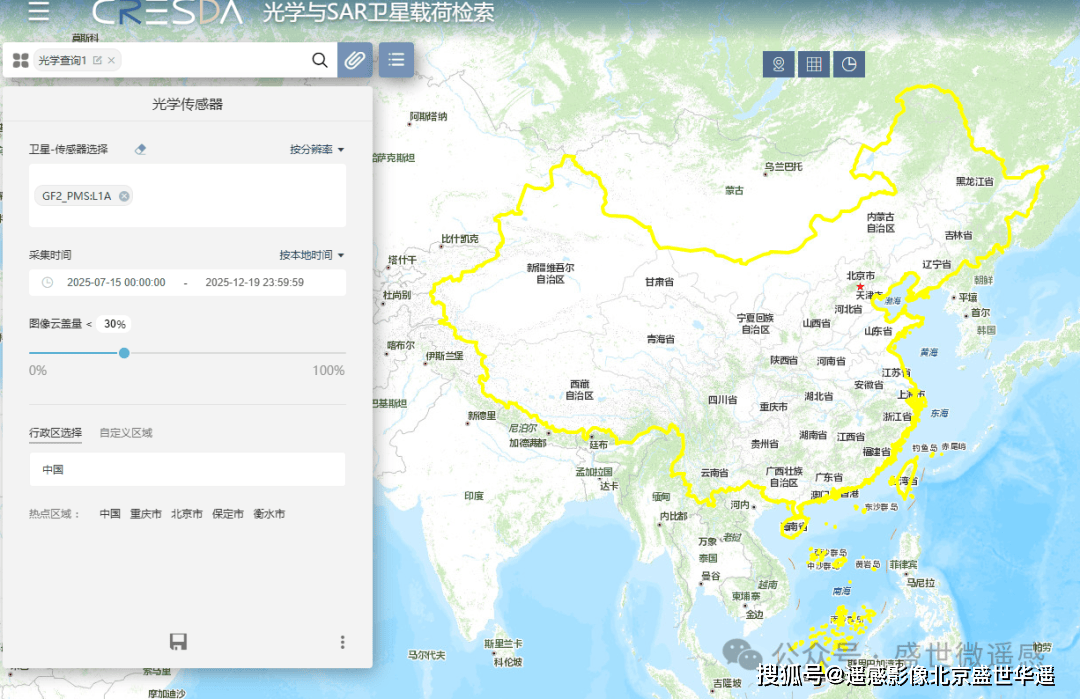The image size is (1080, 699).
Task: Expand the 按本地时间 time mode dropdown
Action: tap(311, 255)
